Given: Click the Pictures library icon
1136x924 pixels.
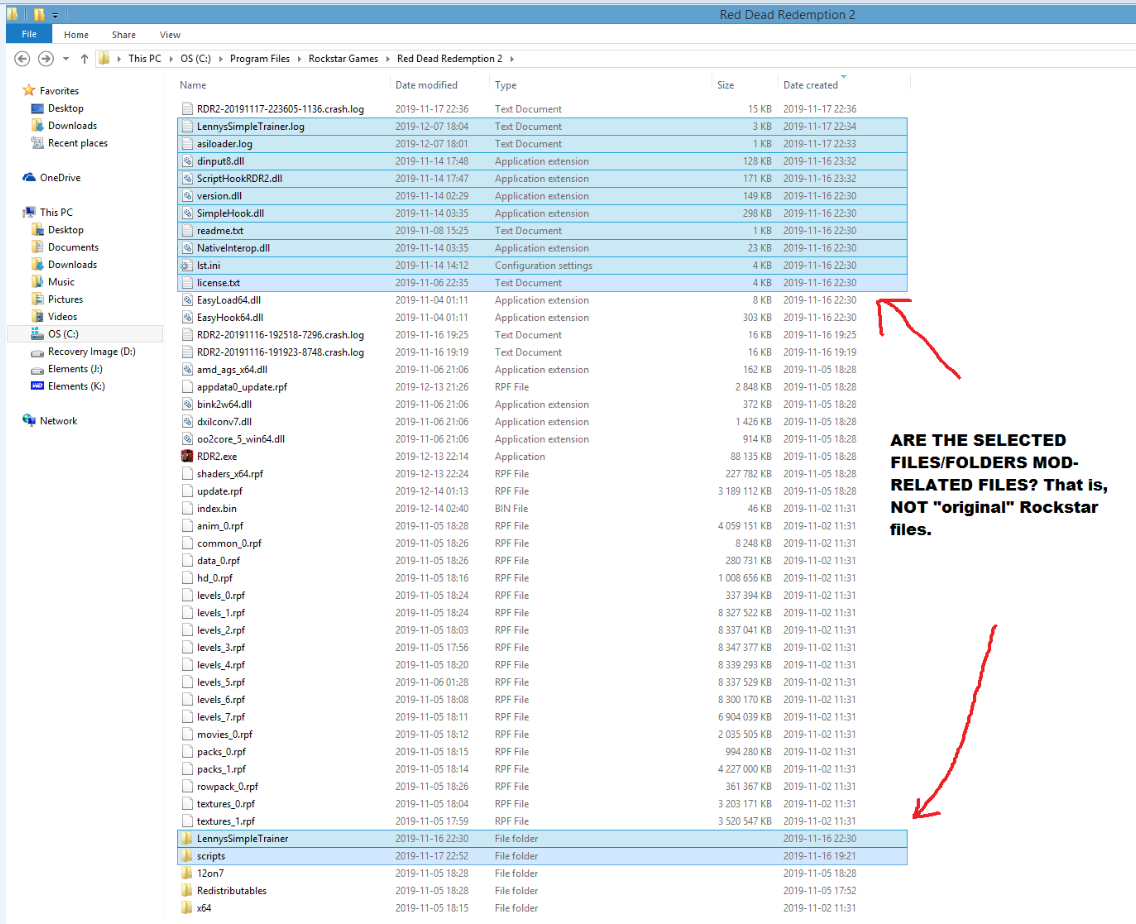Looking at the screenshot, I should [38, 299].
